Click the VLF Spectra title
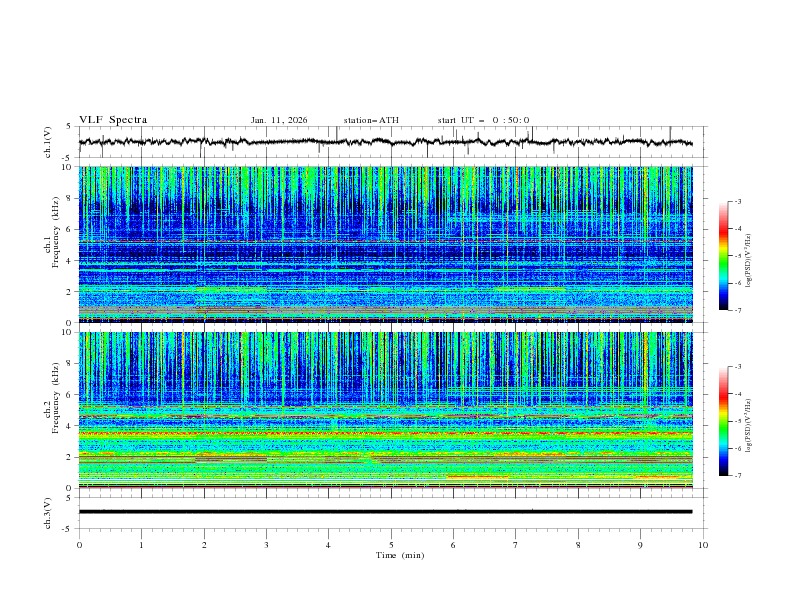The width and height of the screenshot is (792, 612). (x=113, y=120)
